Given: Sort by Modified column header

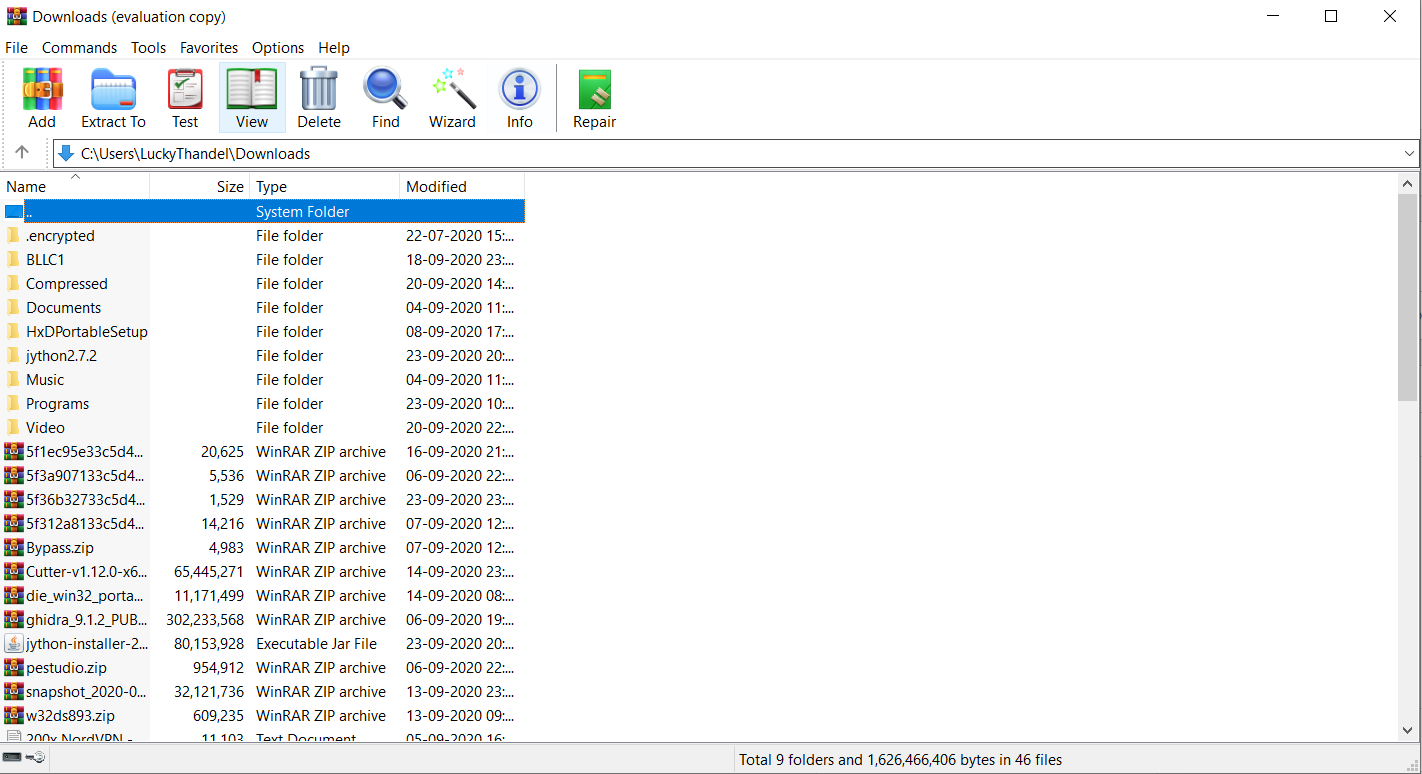Looking at the screenshot, I should (x=462, y=186).
